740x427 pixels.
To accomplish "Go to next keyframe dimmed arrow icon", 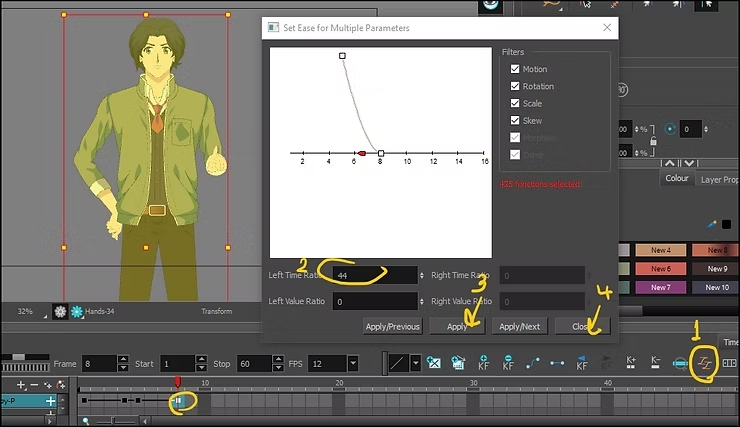I will coord(606,362).
